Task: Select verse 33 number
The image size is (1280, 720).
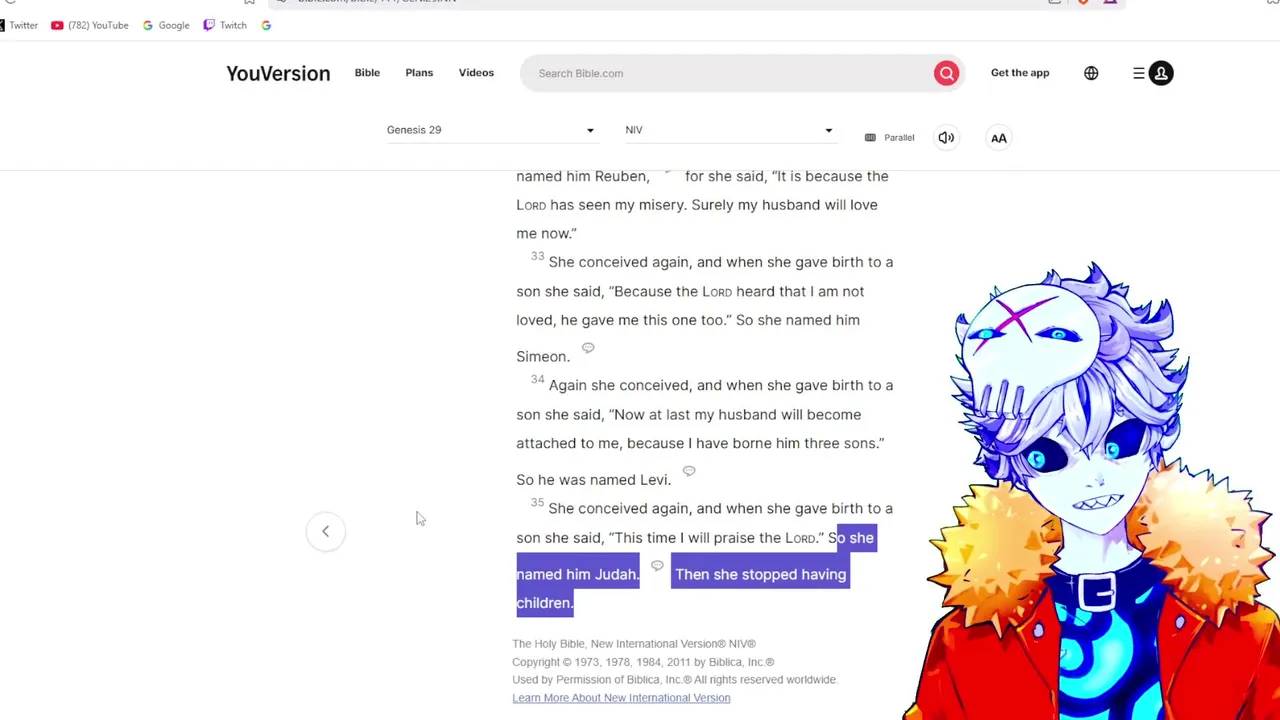Action: (x=537, y=257)
